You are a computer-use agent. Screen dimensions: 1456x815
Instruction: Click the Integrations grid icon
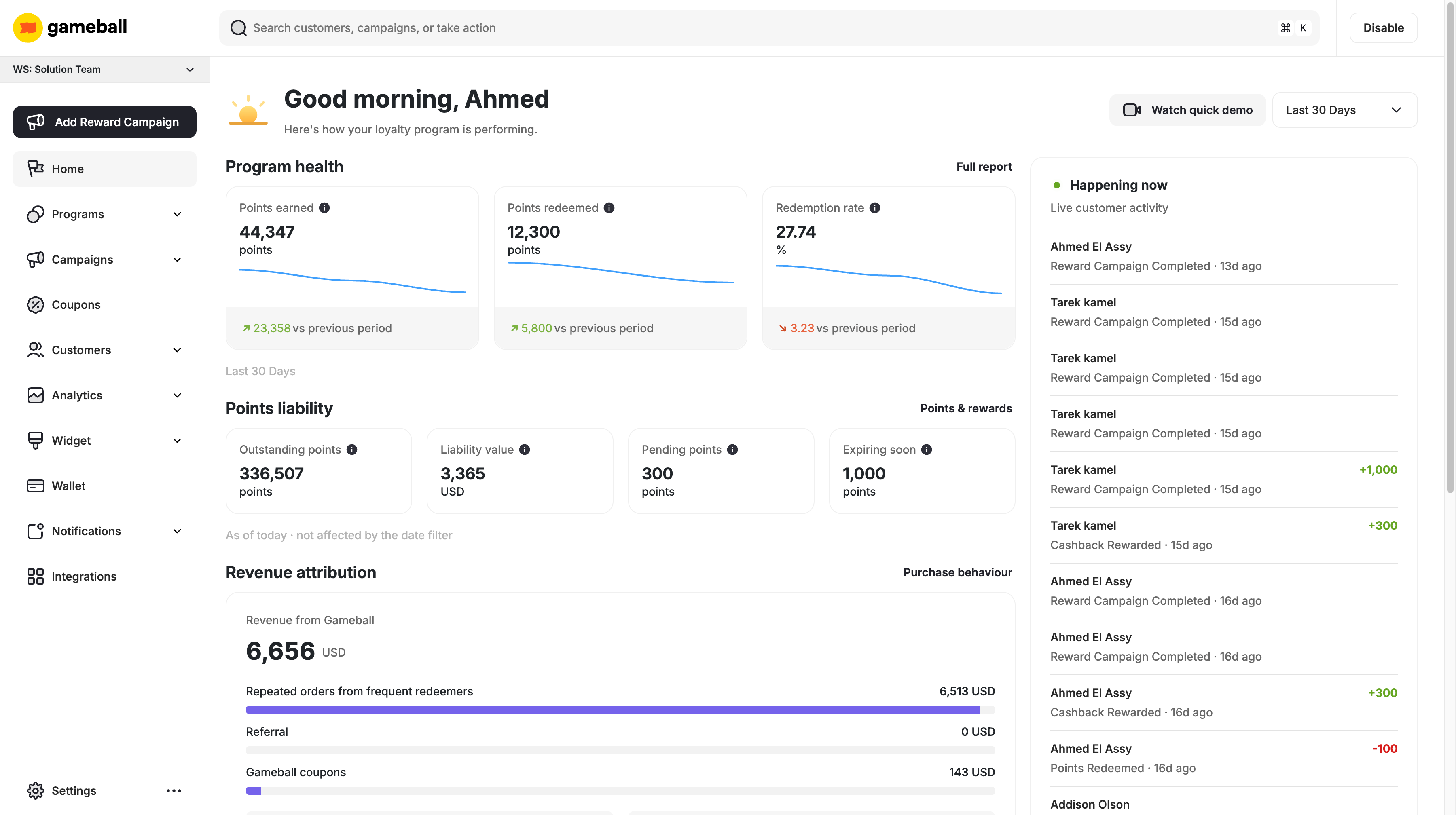[x=36, y=576]
